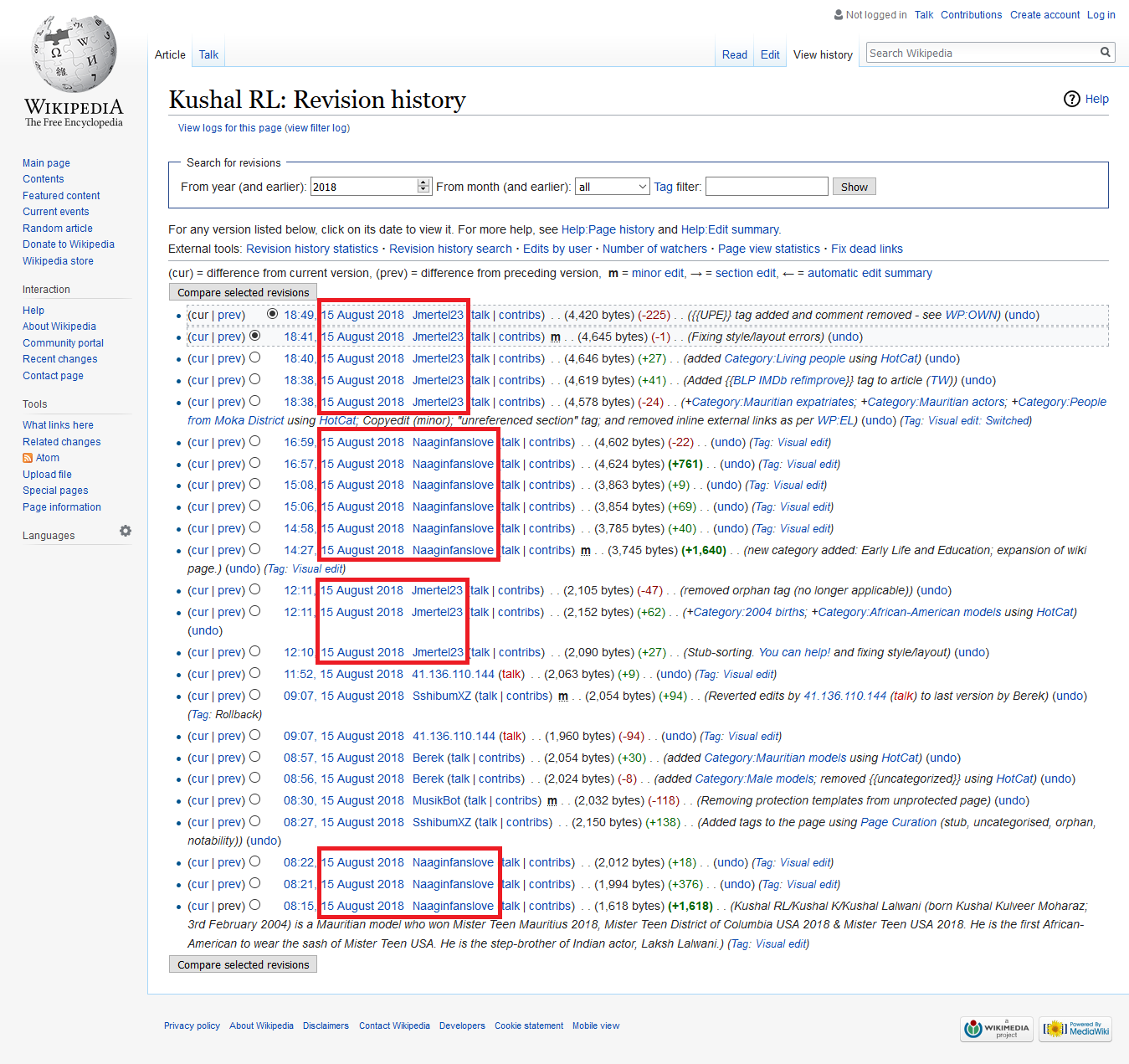Click the year stepper arrows

tap(423, 187)
